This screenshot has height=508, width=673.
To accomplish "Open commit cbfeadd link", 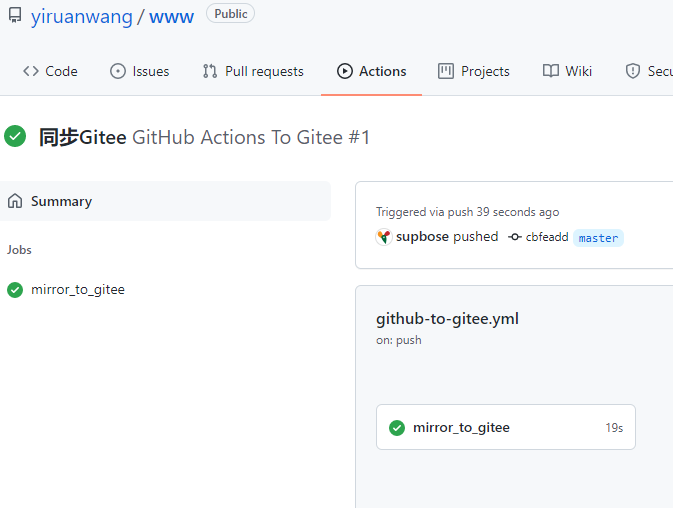I will (546, 238).
